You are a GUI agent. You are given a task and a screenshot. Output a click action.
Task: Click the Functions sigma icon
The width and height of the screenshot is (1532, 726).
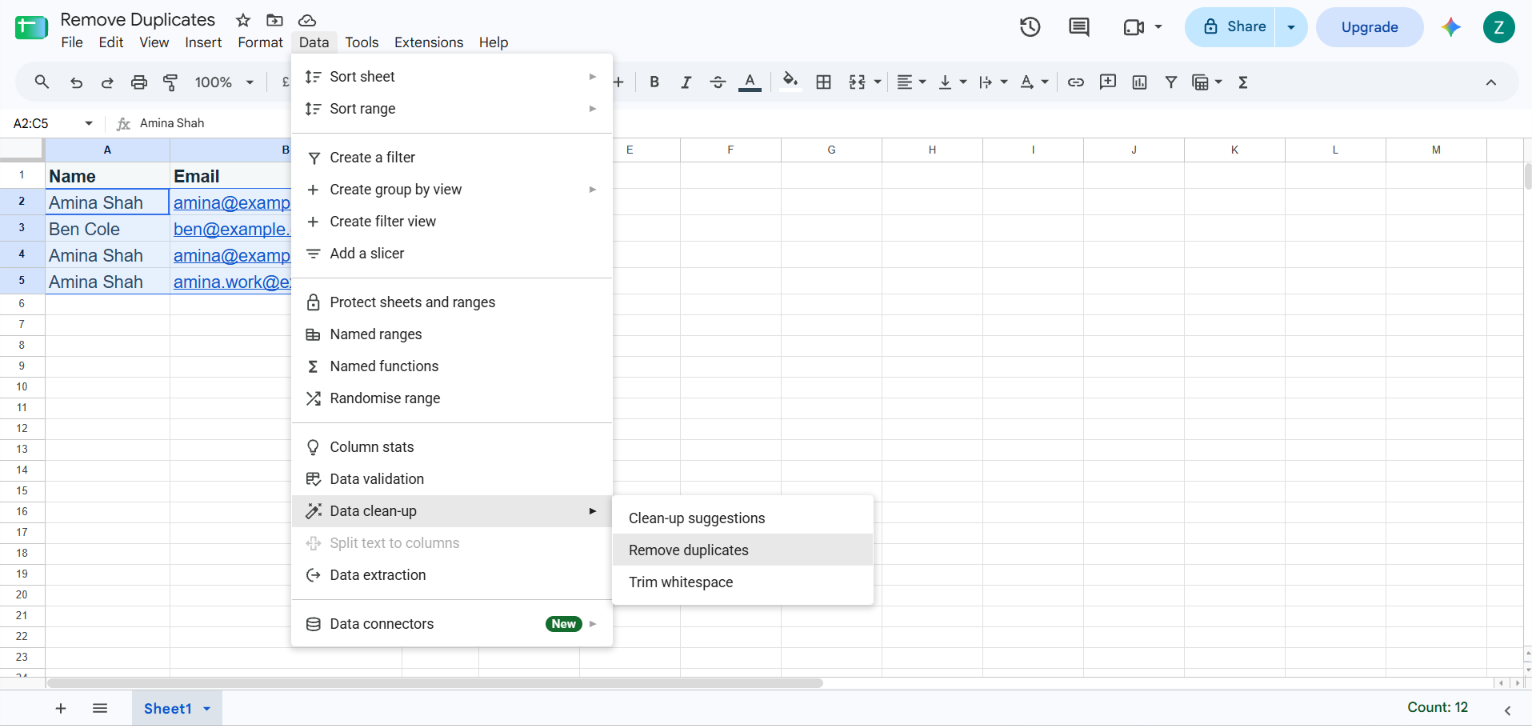(1243, 82)
